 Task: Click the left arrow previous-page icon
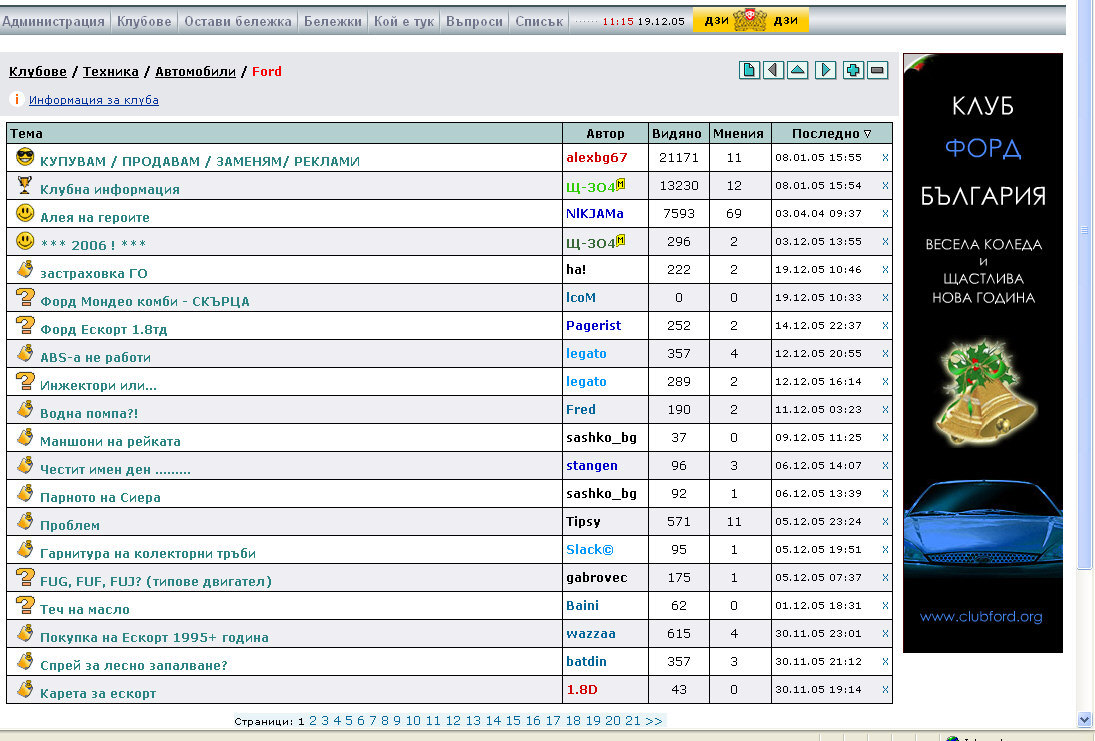click(x=773, y=70)
